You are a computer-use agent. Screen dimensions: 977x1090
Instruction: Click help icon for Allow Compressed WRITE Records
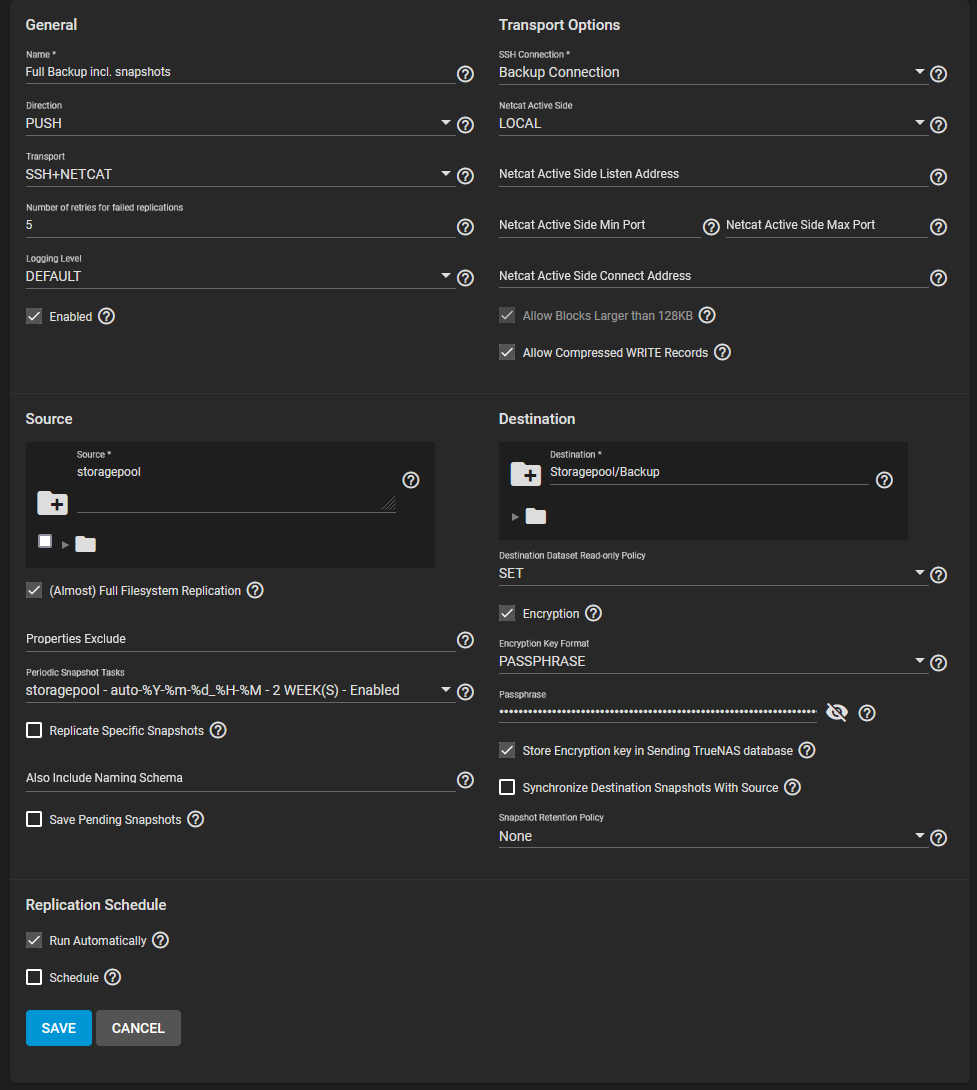[722, 352]
